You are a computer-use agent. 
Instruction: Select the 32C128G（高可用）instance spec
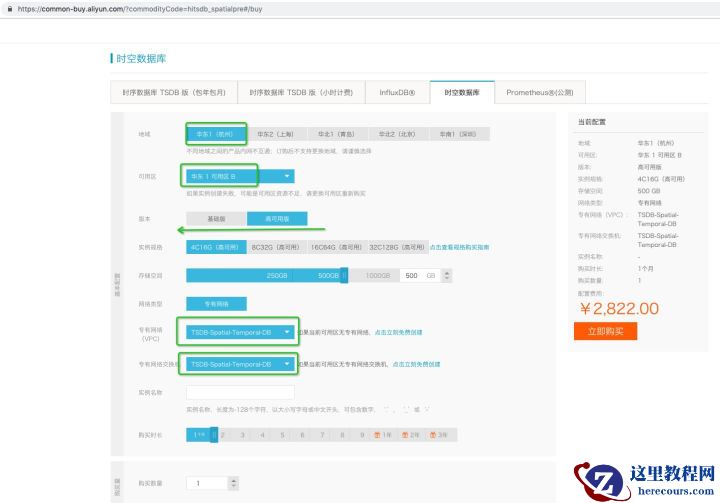(x=397, y=247)
